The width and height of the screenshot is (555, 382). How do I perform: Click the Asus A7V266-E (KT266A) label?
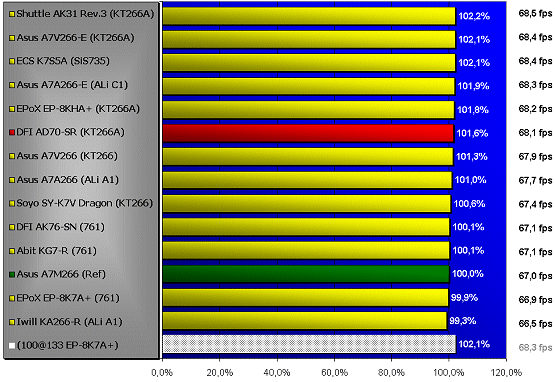(75, 38)
